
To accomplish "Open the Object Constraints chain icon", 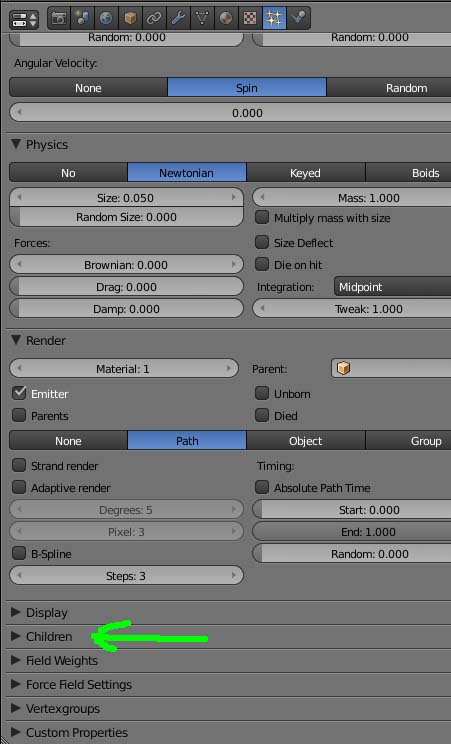I will [x=154, y=19].
